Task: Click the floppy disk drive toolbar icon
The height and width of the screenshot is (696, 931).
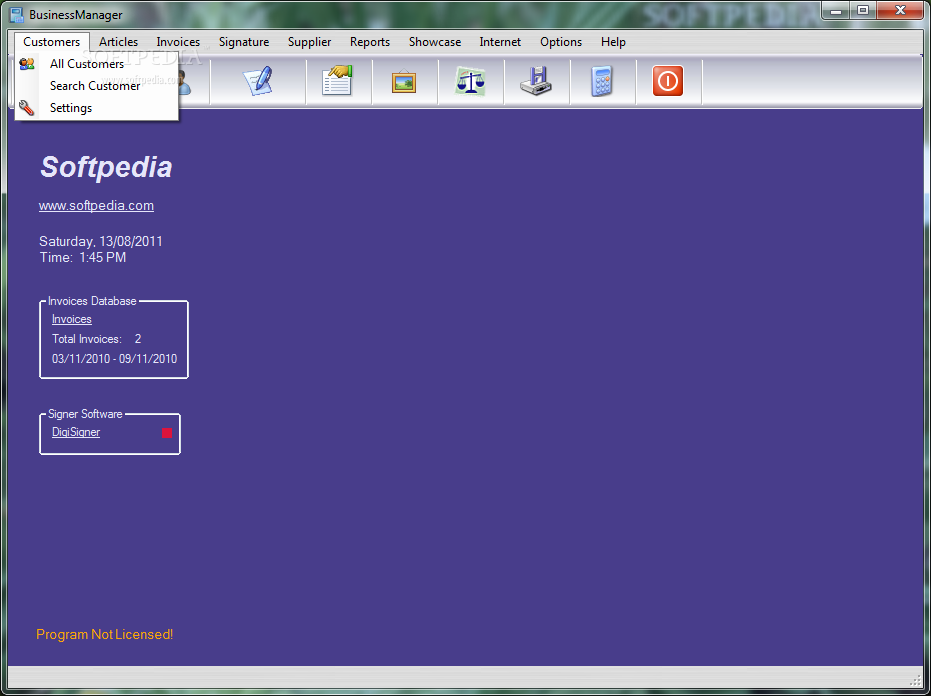Action: click(x=536, y=81)
